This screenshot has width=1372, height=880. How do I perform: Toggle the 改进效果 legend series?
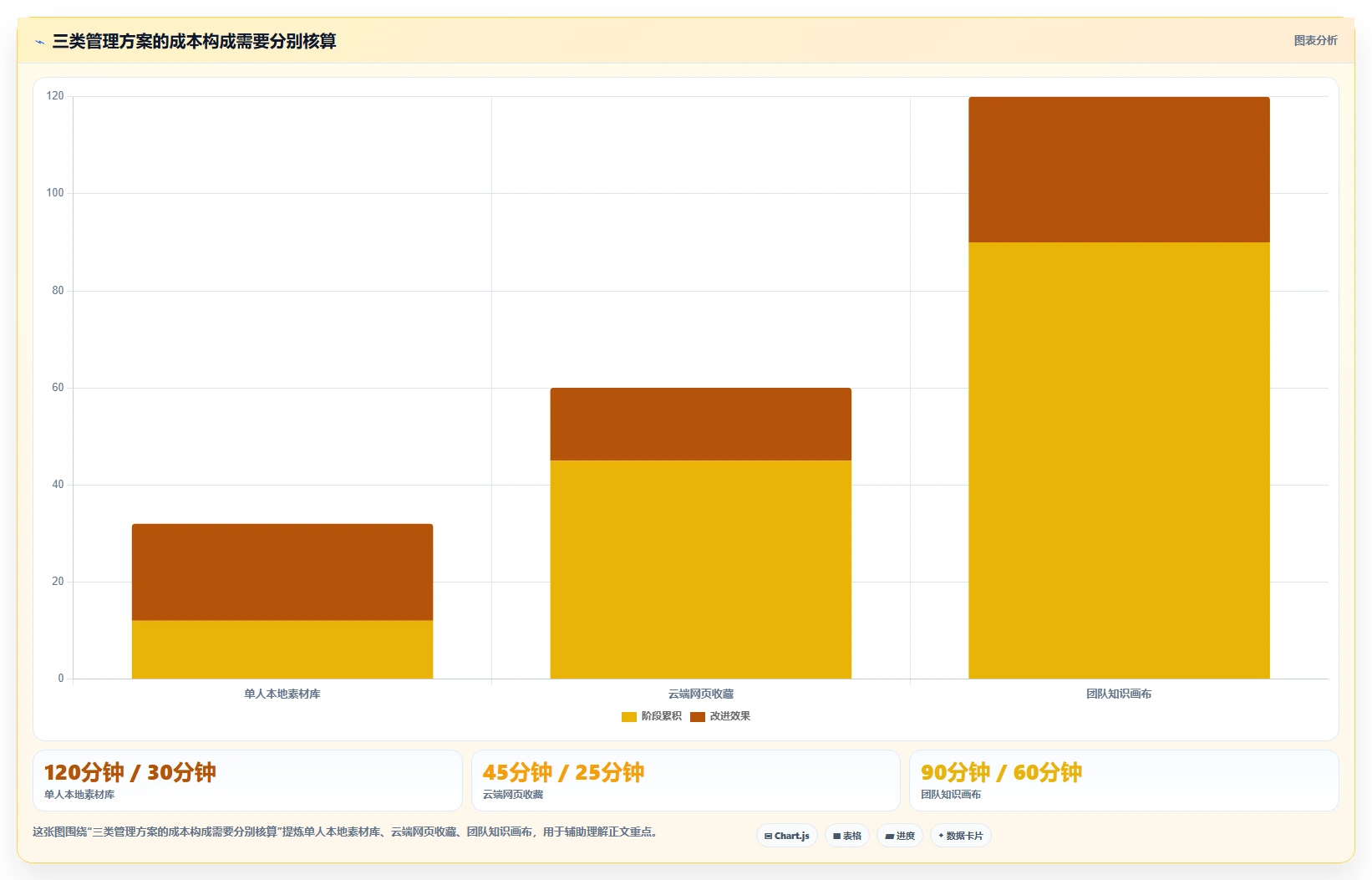pyautogui.click(x=720, y=716)
